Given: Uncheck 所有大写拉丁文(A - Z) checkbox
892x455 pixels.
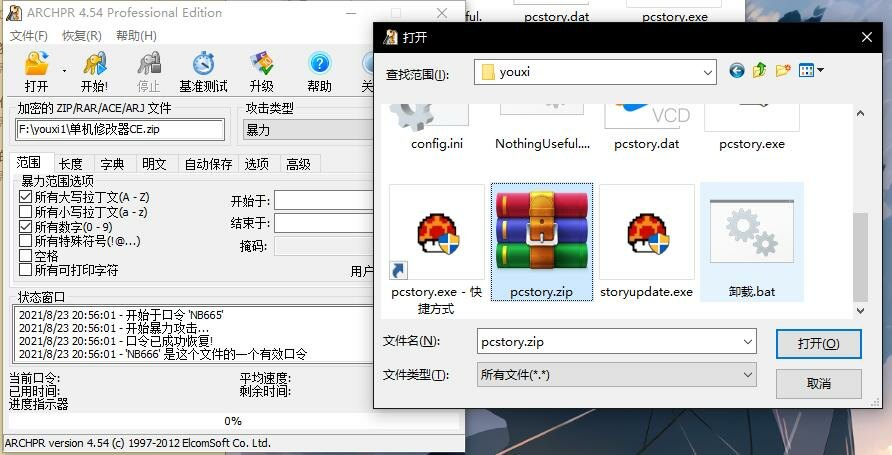Looking at the screenshot, I should tap(25, 197).
